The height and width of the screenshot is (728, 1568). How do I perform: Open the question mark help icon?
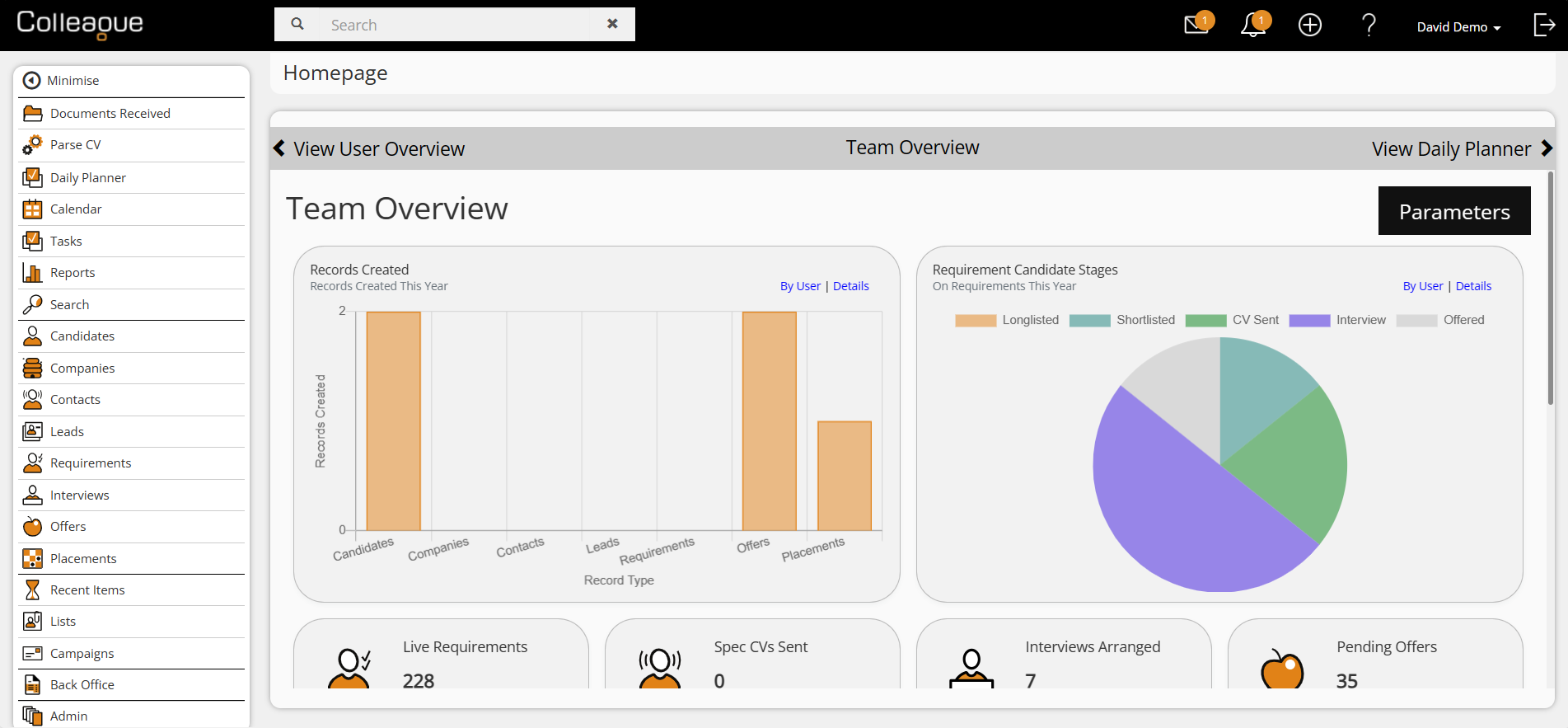1369,25
